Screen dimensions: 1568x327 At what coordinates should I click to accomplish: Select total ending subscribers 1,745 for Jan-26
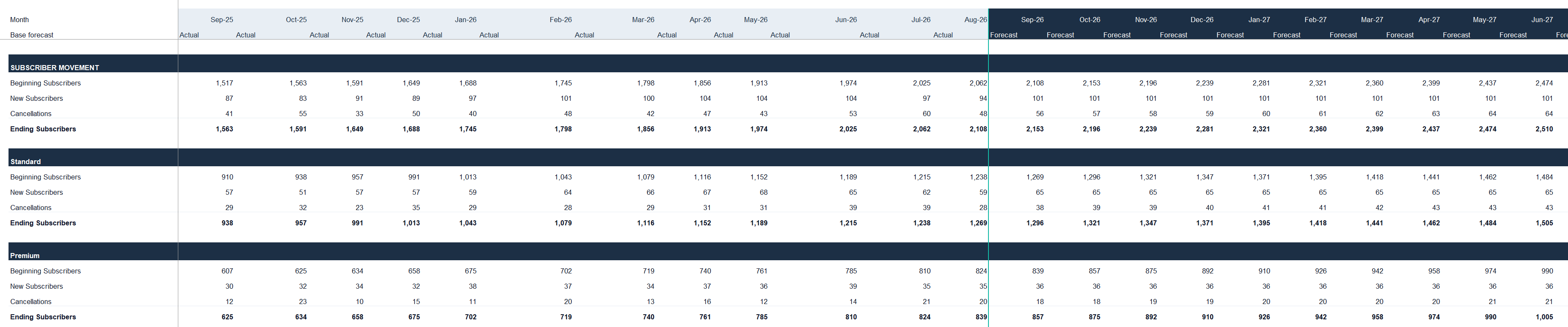click(468, 129)
